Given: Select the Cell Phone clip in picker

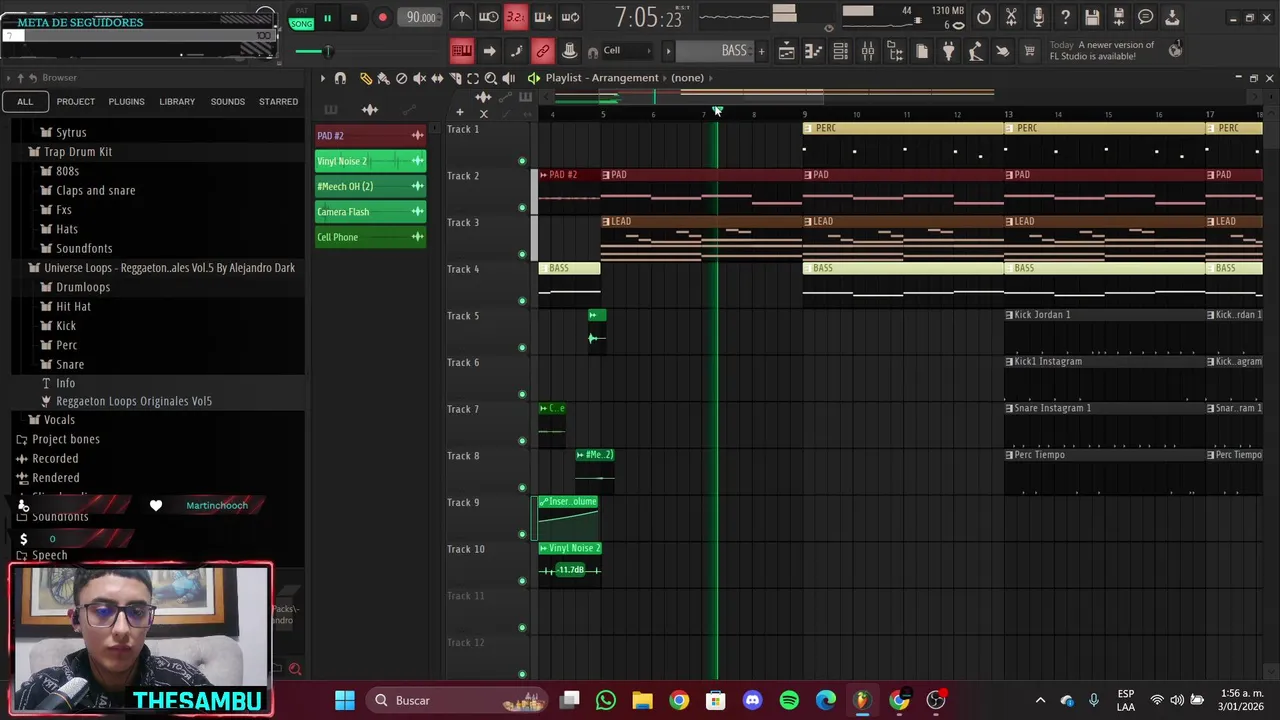Looking at the screenshot, I should click(370, 237).
